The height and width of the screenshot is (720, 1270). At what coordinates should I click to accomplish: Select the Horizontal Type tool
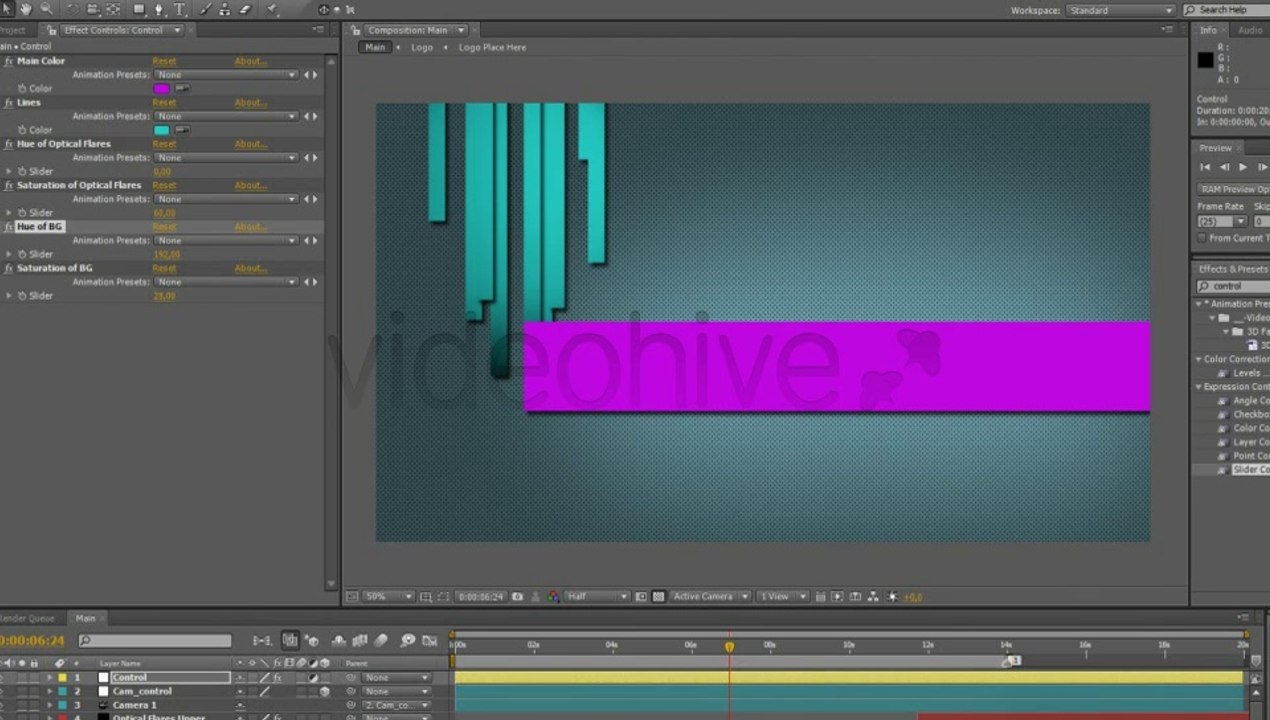click(179, 9)
